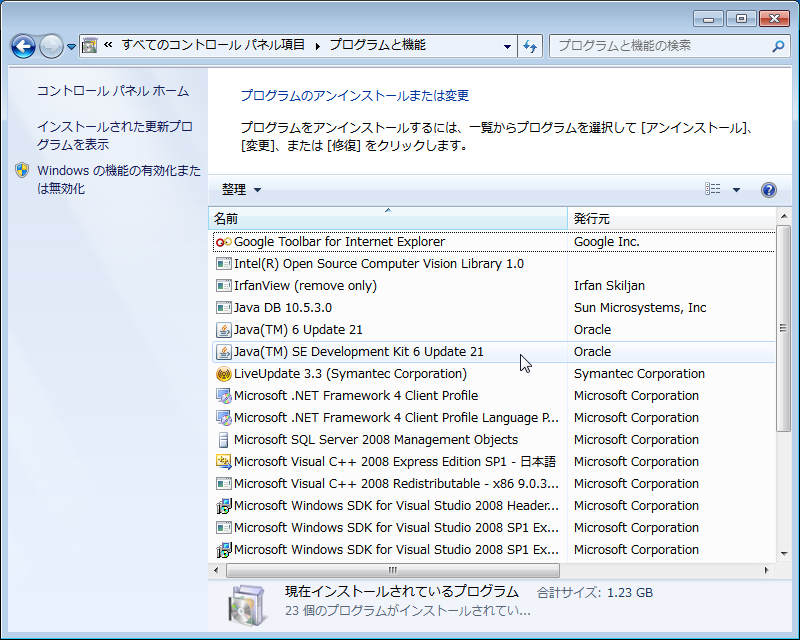The width and height of the screenshot is (800, 640).
Task: Sort by 発行元 column header
Action: (x=671, y=219)
